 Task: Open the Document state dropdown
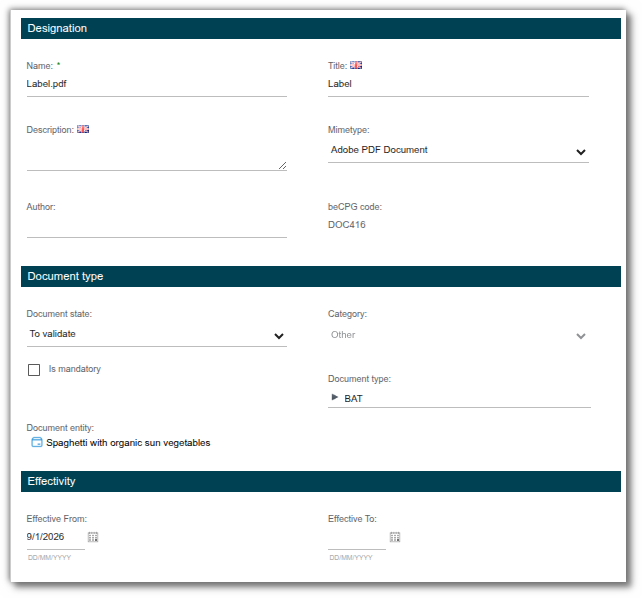point(156,335)
